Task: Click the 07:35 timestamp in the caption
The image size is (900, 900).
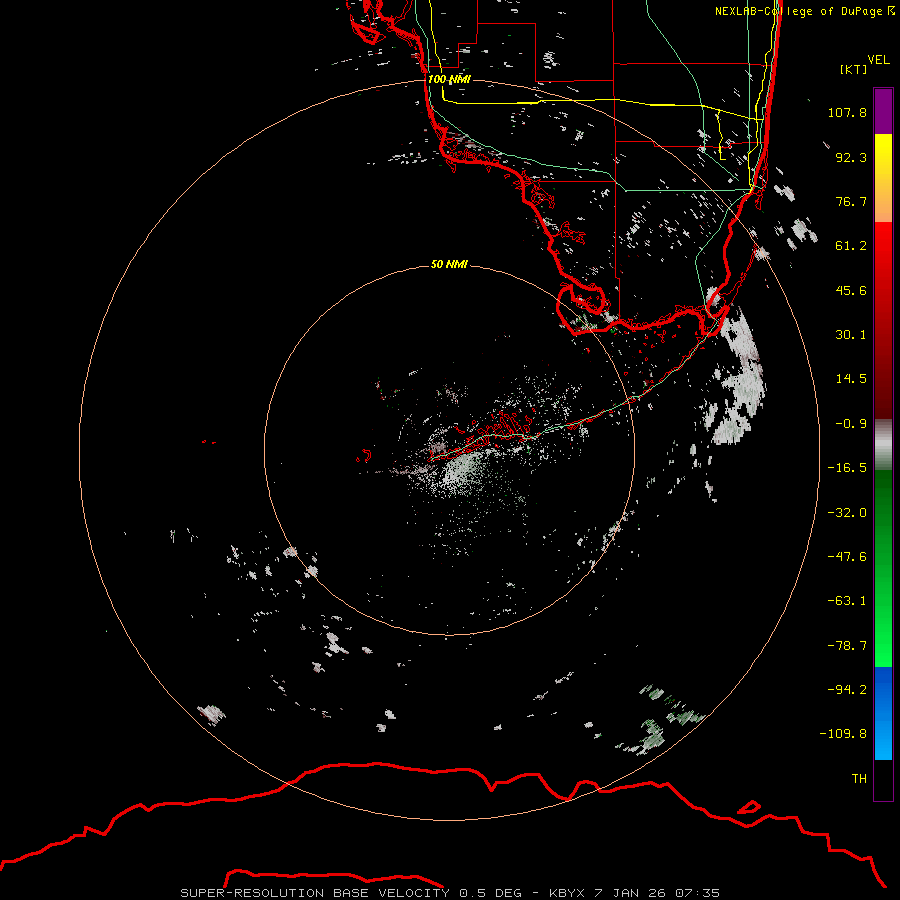Action: (x=697, y=893)
